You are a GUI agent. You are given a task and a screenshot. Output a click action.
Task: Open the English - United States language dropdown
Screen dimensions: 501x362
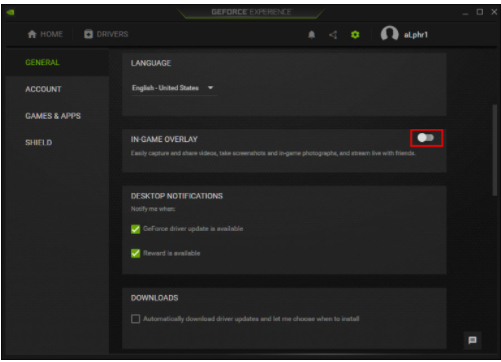(173, 88)
